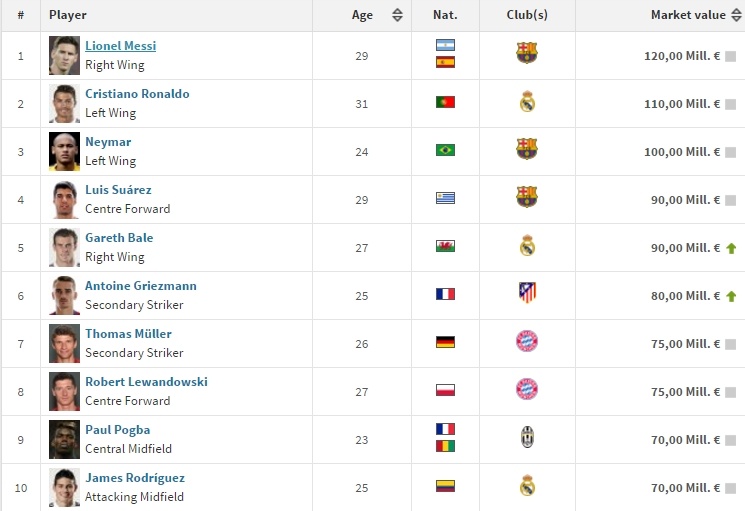Image resolution: width=745 pixels, height=511 pixels.
Task: Open Robert Lewandowski's profile link
Action: tap(146, 382)
